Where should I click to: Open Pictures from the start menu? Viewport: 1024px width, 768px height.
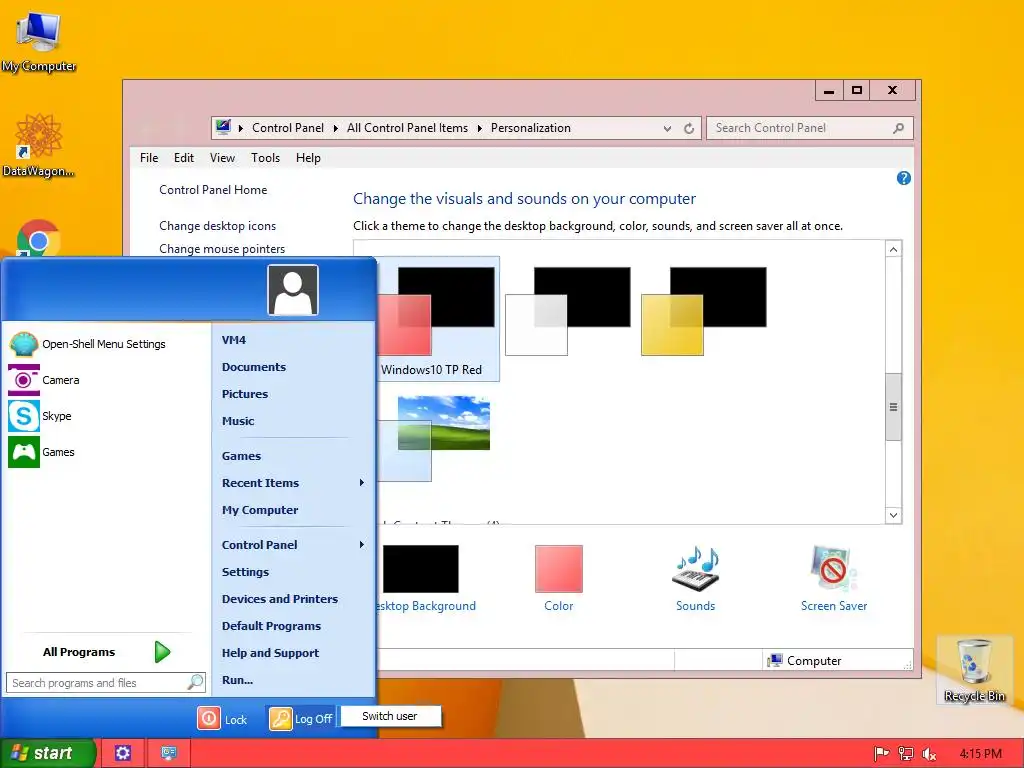[x=245, y=394]
